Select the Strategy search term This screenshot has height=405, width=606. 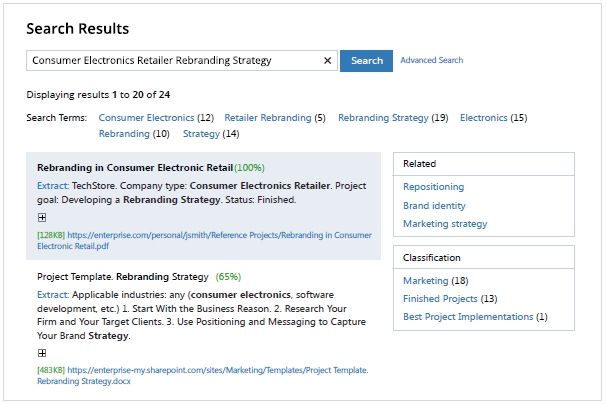201,134
